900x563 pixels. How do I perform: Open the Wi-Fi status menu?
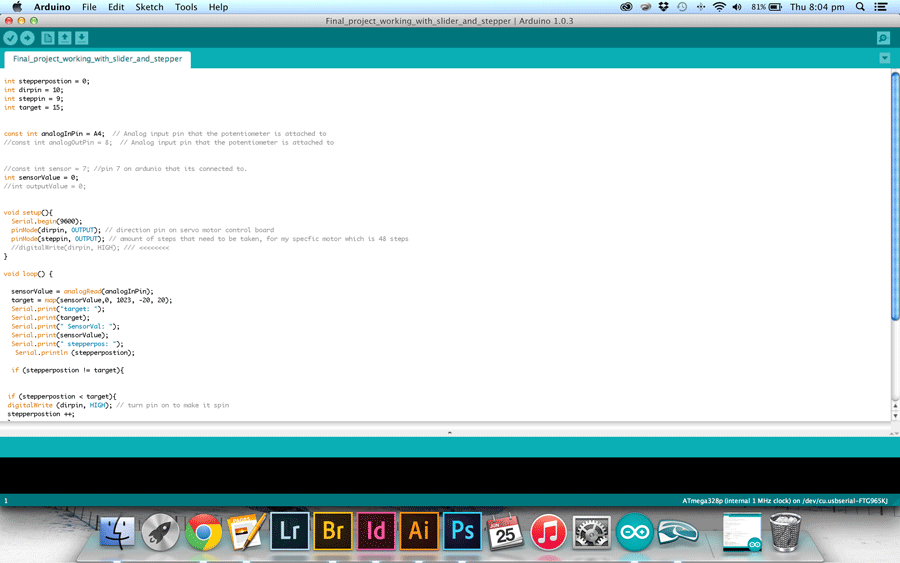click(719, 7)
